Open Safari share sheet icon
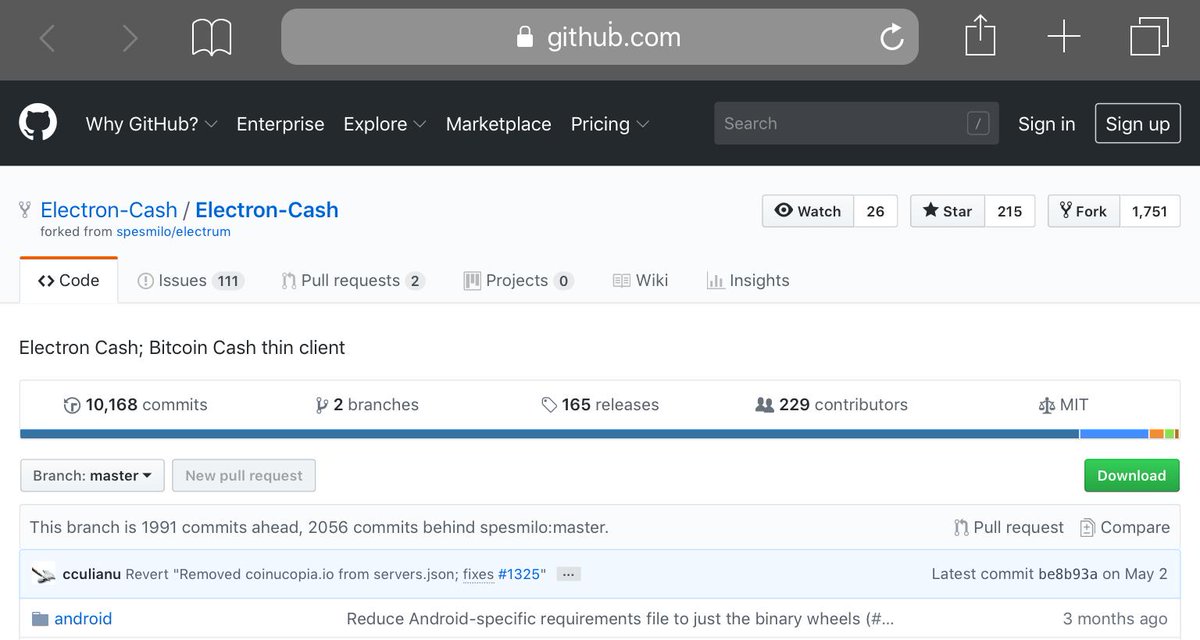 click(x=980, y=36)
